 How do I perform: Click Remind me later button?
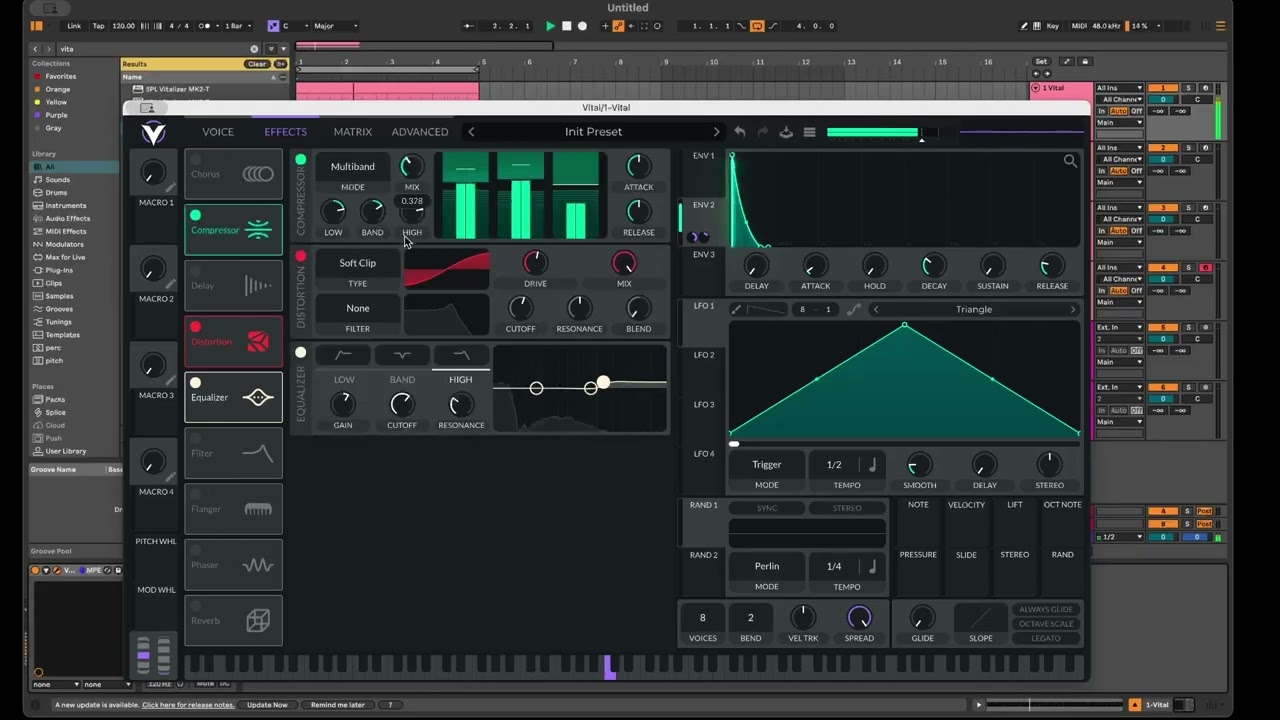[x=338, y=705]
